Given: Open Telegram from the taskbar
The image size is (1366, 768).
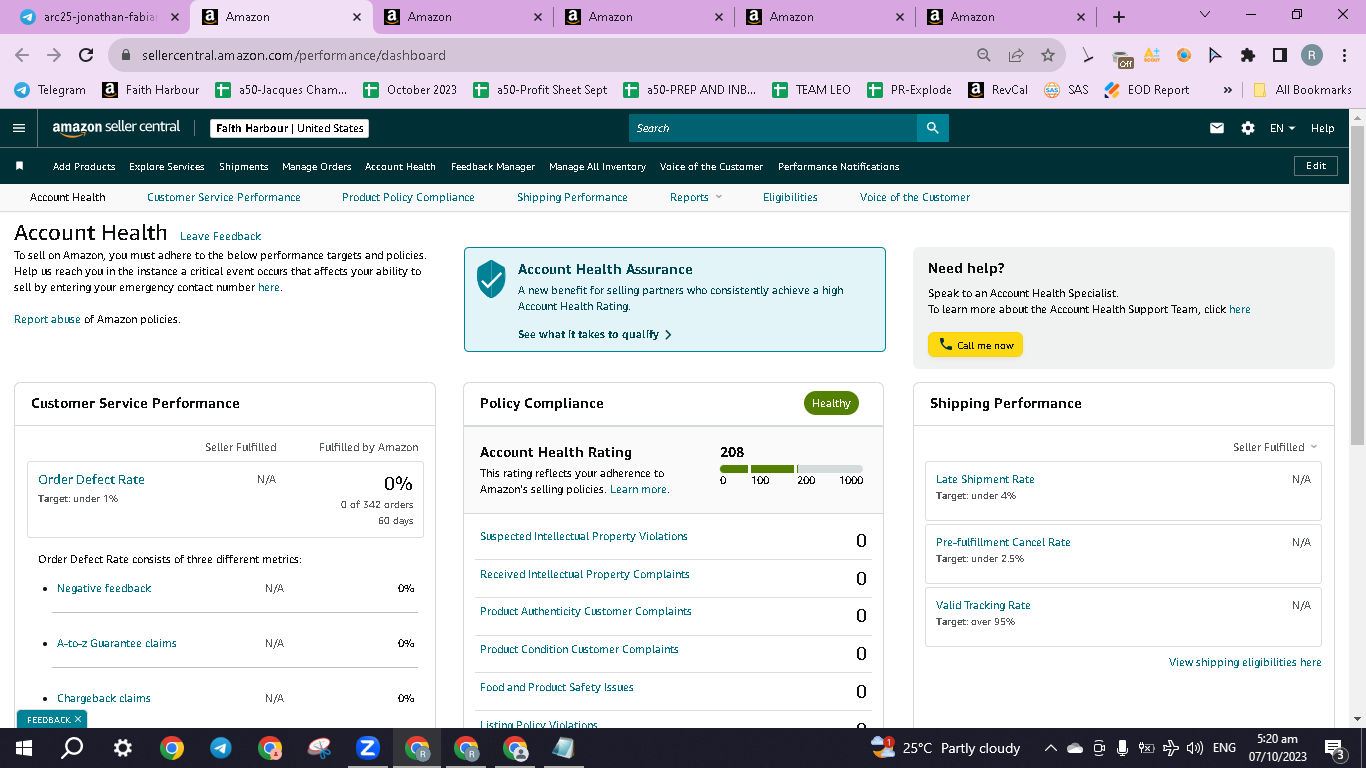Looking at the screenshot, I should (220, 748).
